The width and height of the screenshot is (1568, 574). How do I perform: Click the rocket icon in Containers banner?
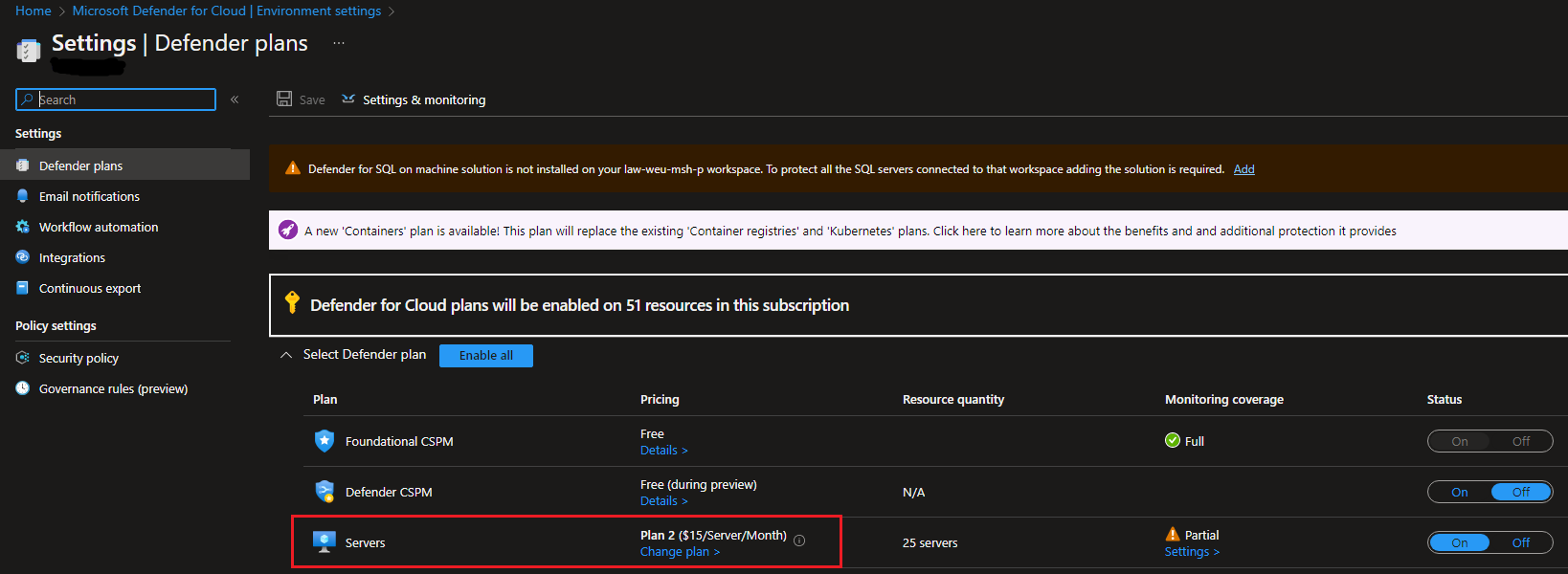[x=288, y=231]
